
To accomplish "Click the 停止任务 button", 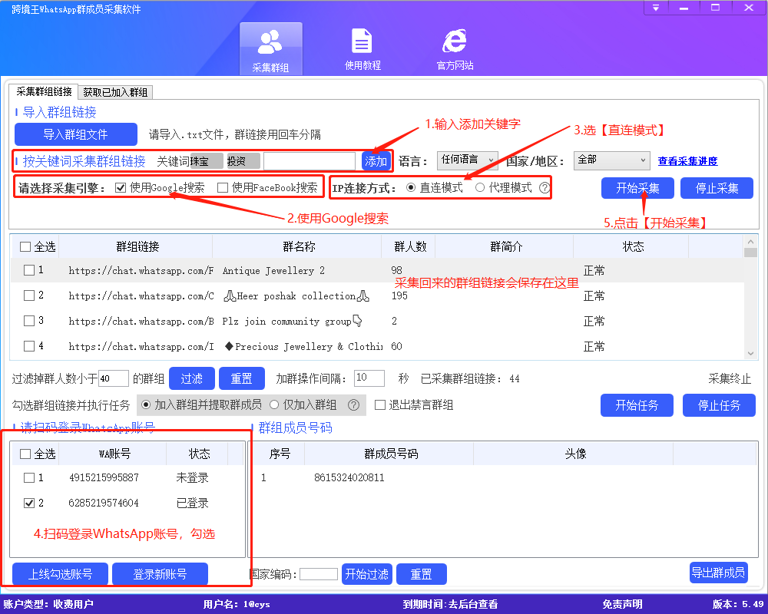I will tap(719, 405).
